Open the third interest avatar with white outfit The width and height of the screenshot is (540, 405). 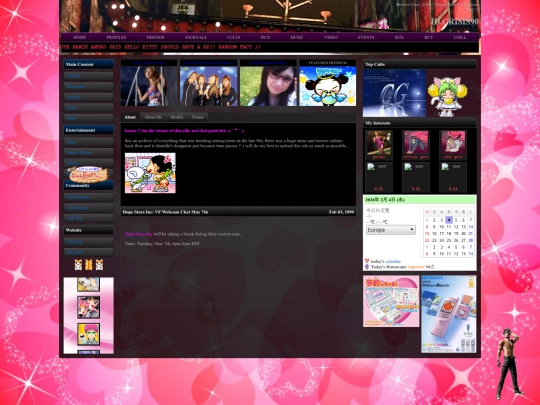pos(453,143)
